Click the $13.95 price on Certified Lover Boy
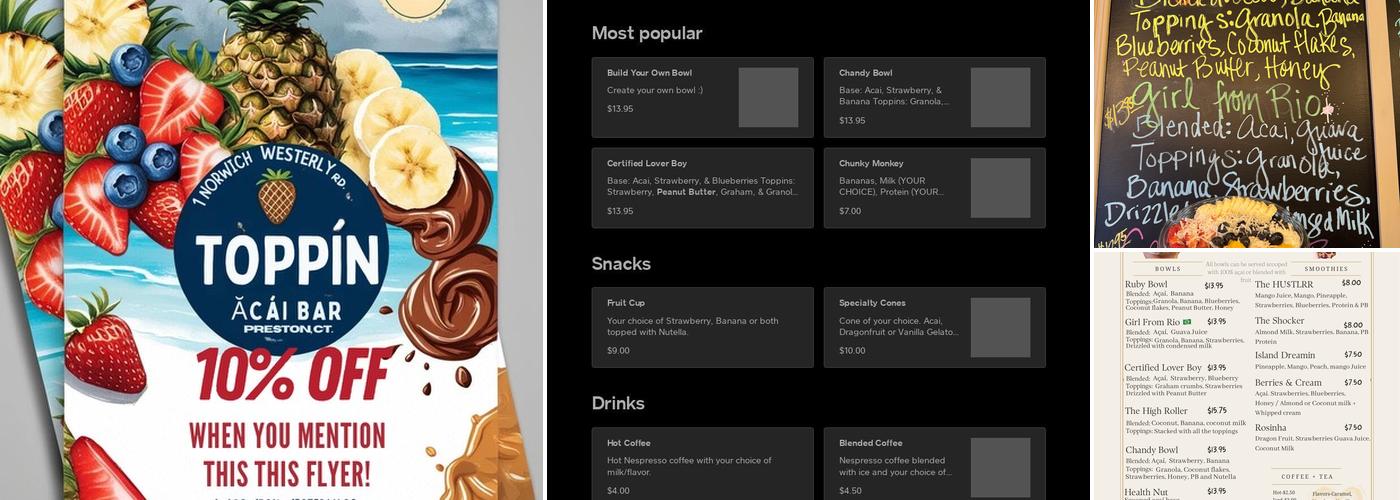1400x500 pixels. coord(620,211)
